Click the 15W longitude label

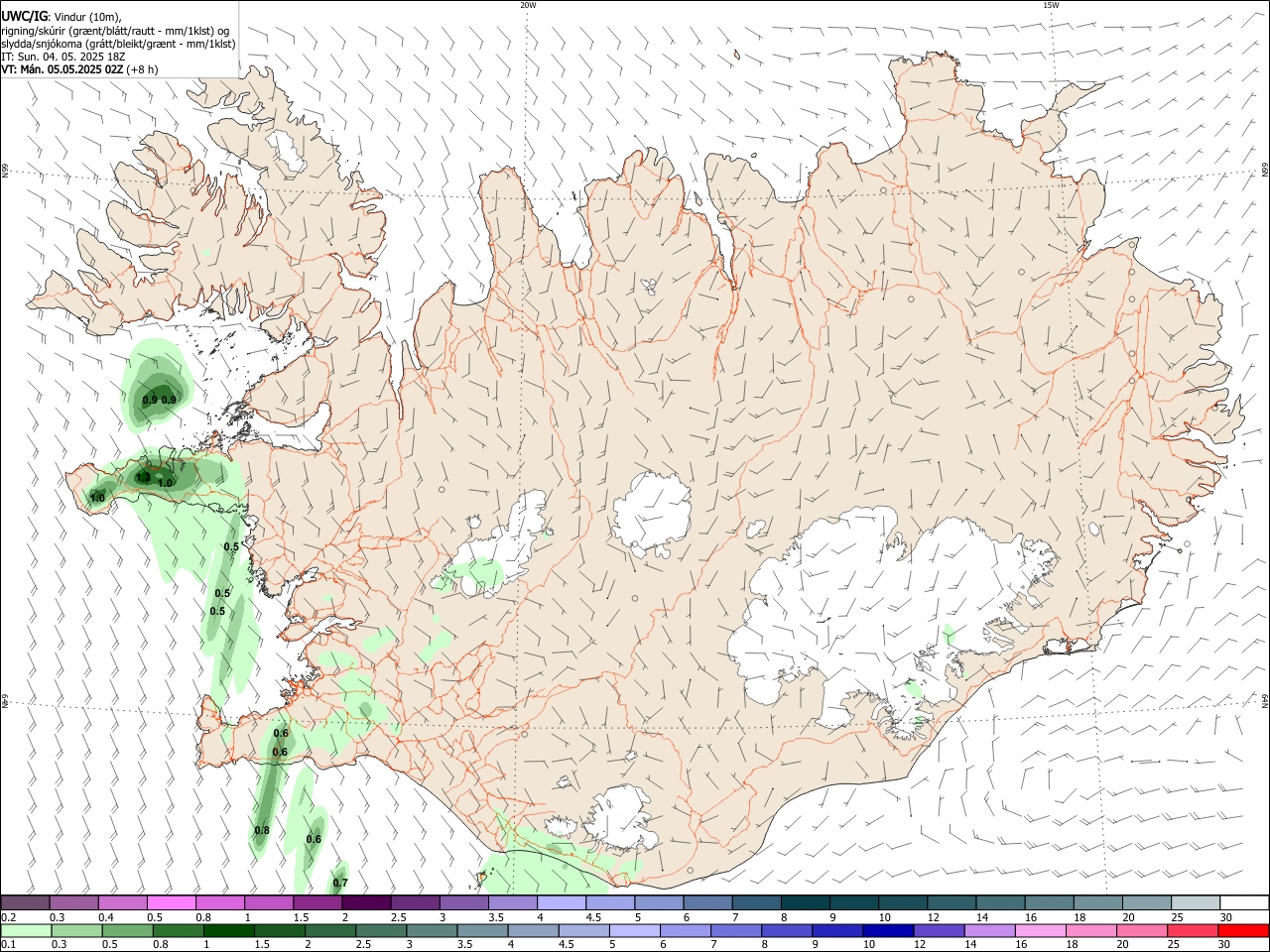coord(1051,5)
